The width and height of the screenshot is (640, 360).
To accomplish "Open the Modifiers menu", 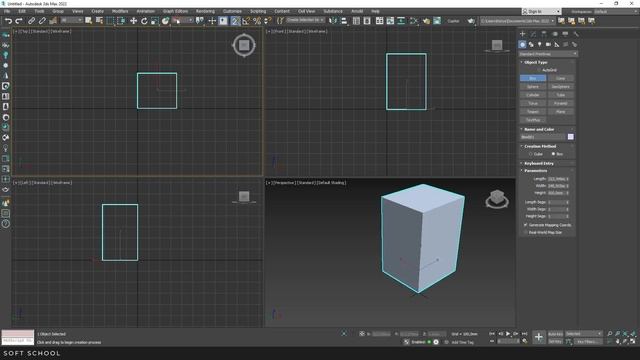I will pyautogui.click(x=120, y=11).
